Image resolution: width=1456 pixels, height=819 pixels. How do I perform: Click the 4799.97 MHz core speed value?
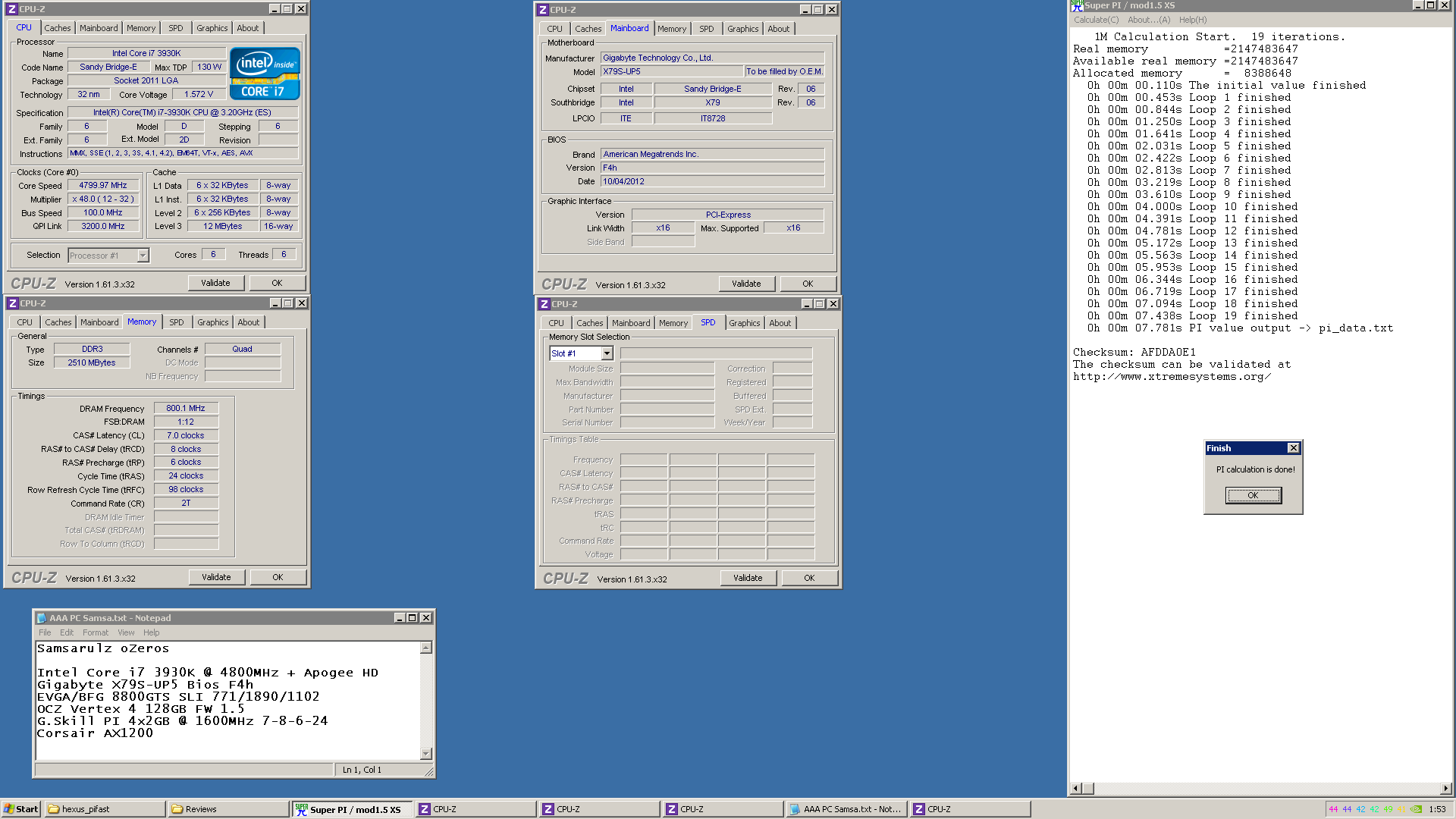pos(103,185)
